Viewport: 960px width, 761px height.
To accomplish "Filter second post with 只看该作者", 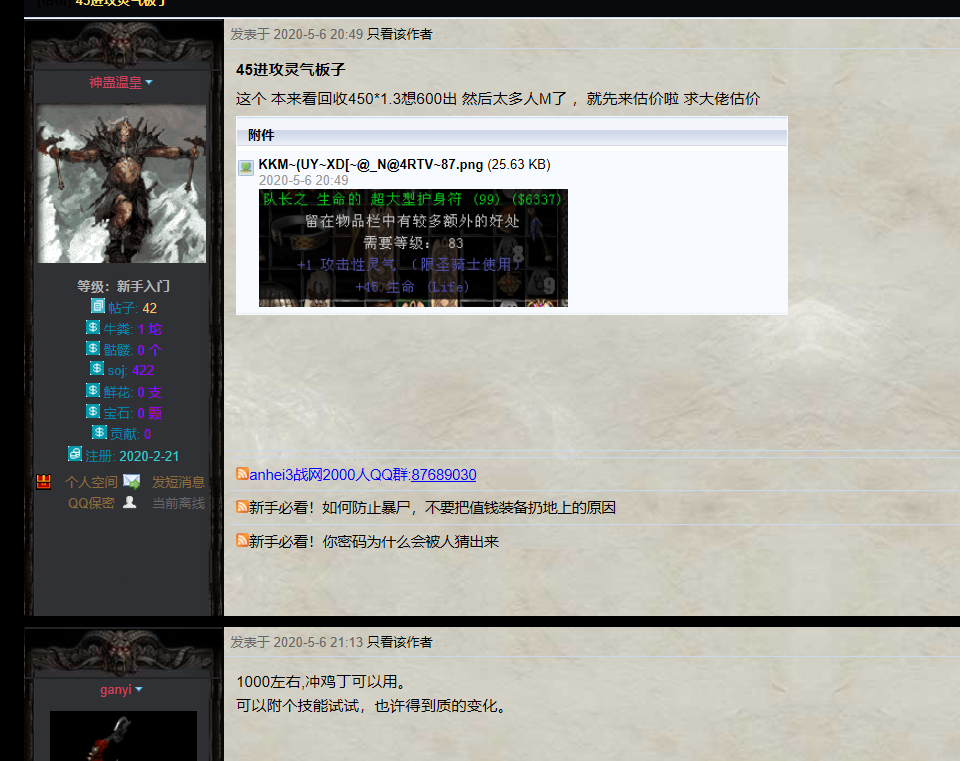I will click(400, 642).
